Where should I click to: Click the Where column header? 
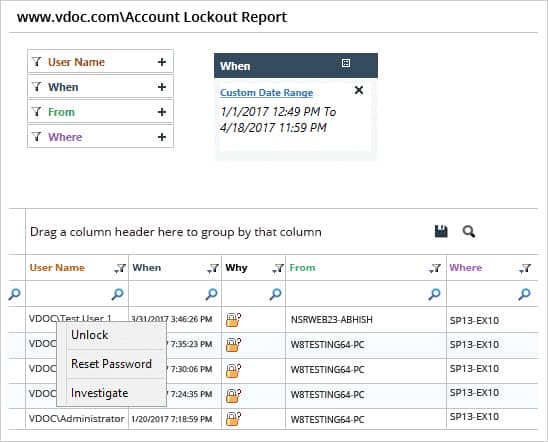[x=466, y=268]
